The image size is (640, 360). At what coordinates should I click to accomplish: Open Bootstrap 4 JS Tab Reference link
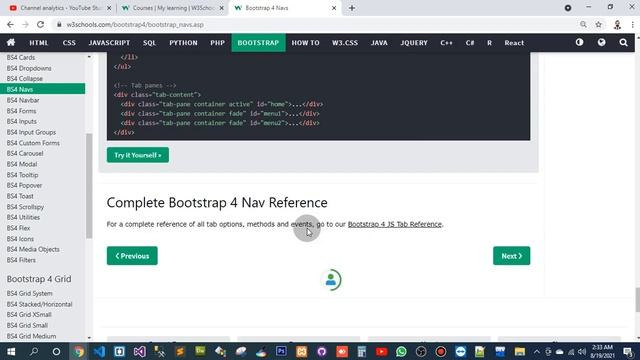395,224
